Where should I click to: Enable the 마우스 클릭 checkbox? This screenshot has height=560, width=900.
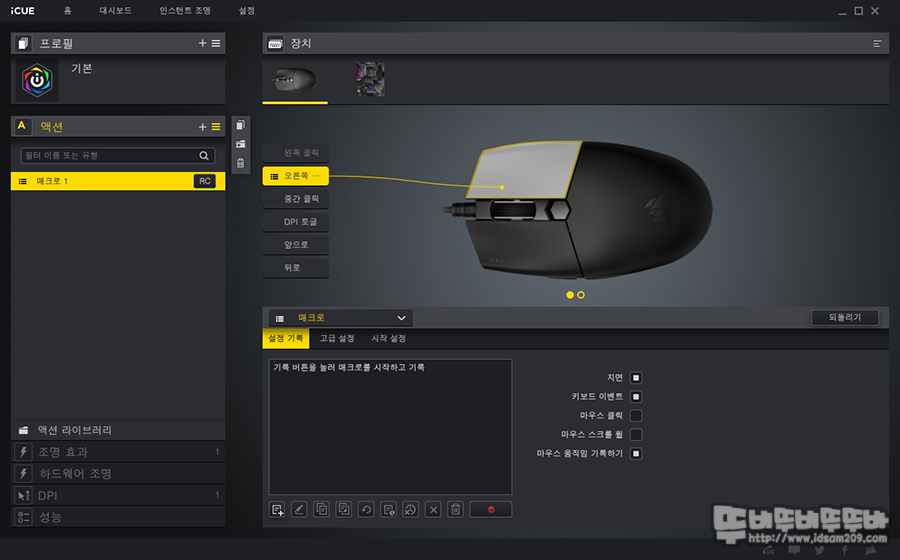point(636,415)
